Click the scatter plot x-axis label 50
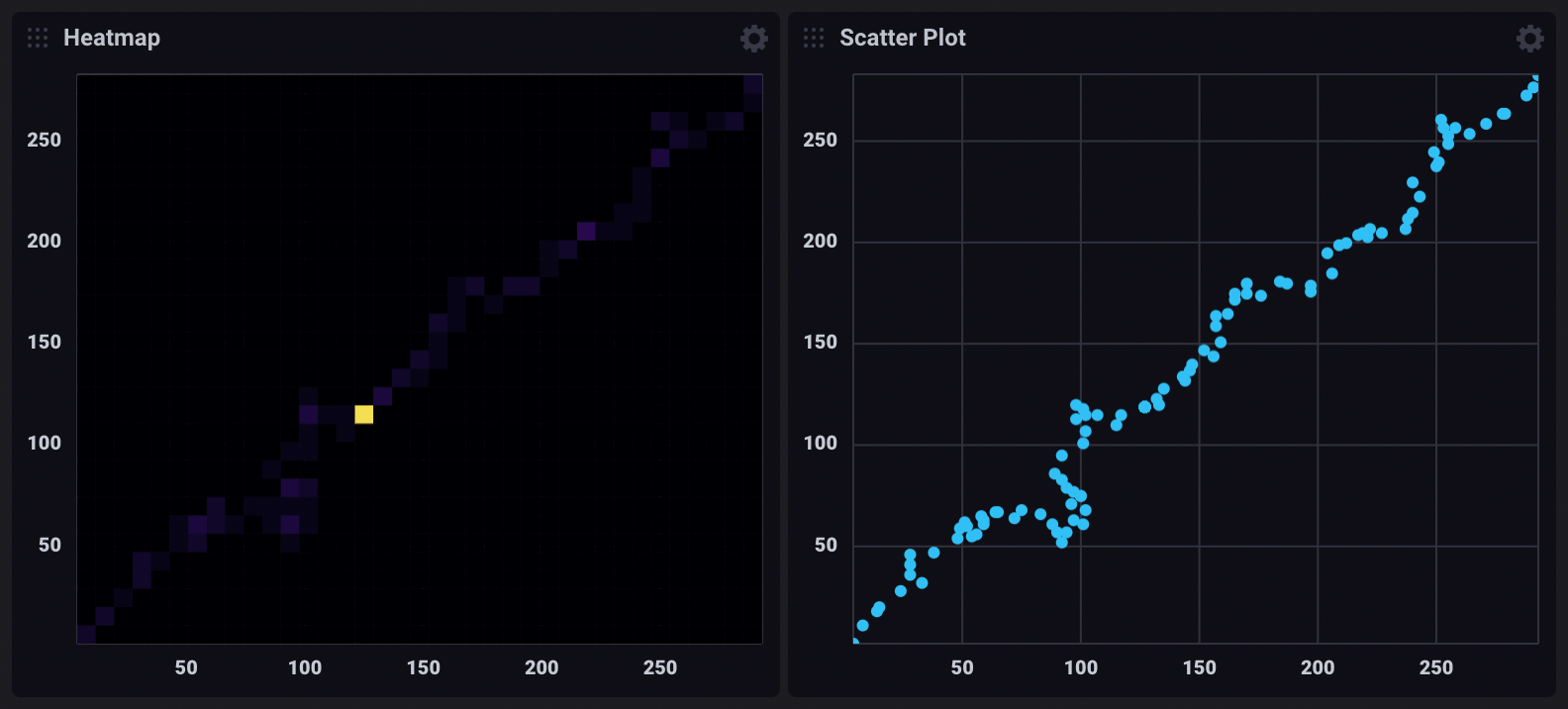This screenshot has height=709, width=1568. [x=962, y=667]
